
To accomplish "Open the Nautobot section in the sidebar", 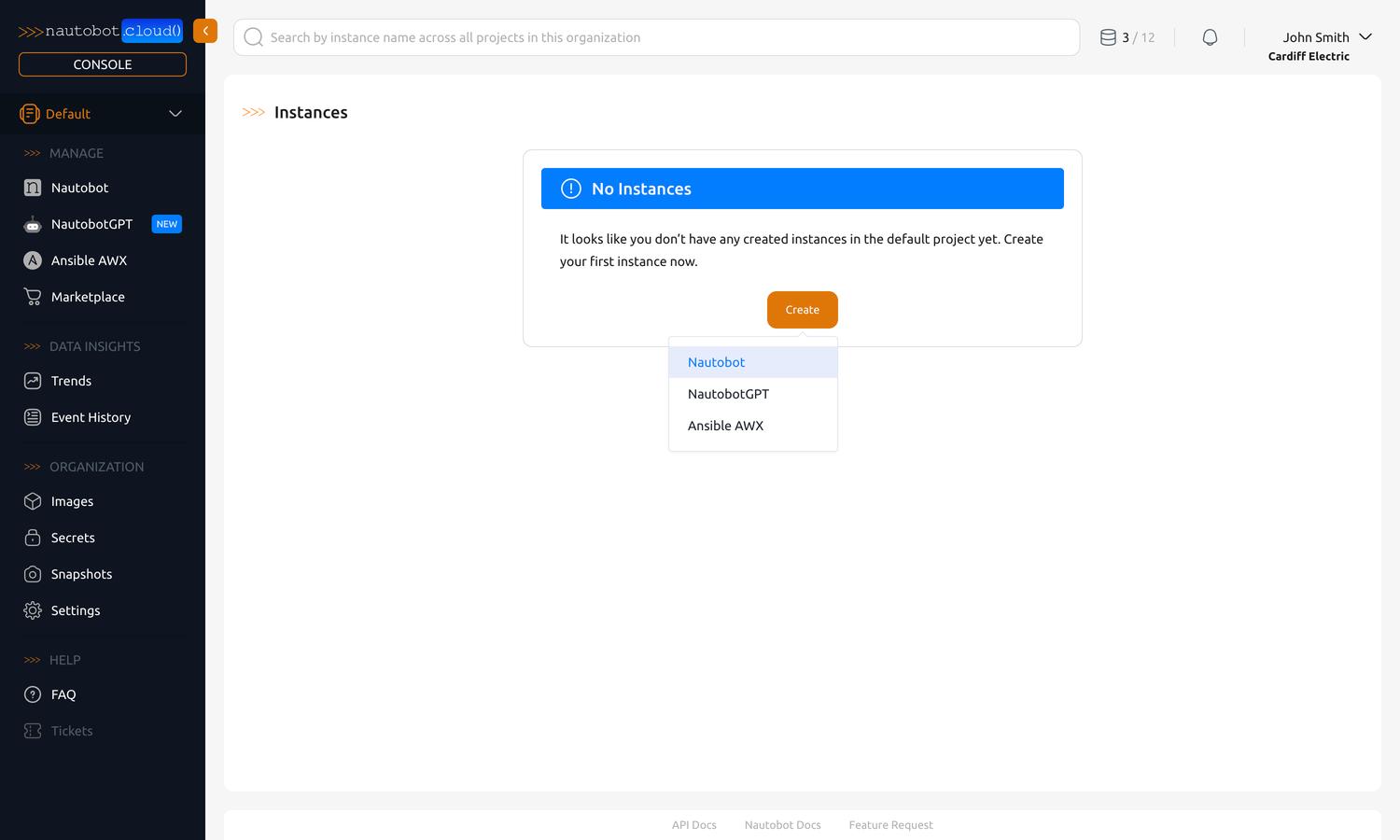I will point(79,188).
